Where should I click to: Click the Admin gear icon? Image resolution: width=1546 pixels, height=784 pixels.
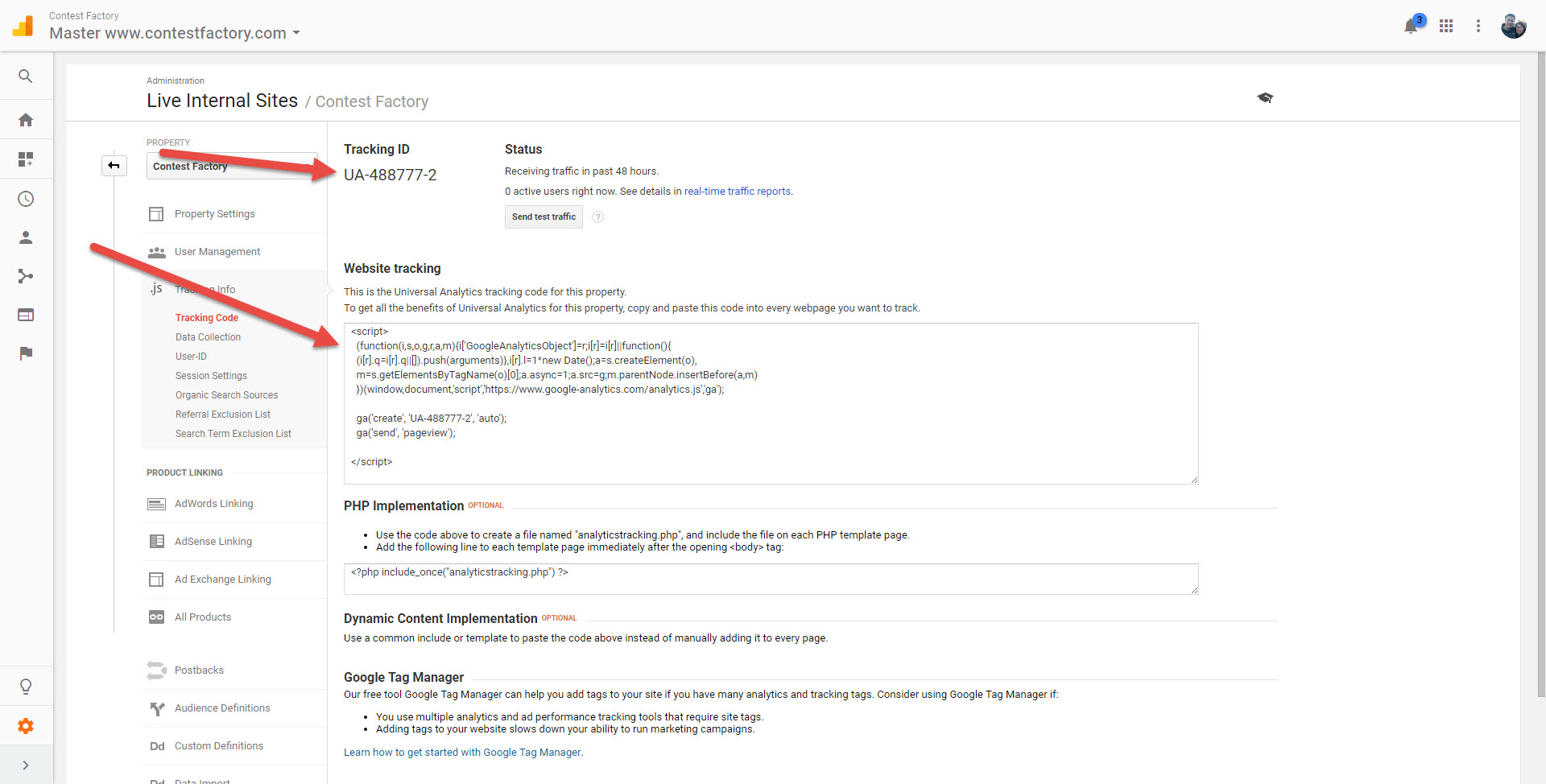point(26,726)
